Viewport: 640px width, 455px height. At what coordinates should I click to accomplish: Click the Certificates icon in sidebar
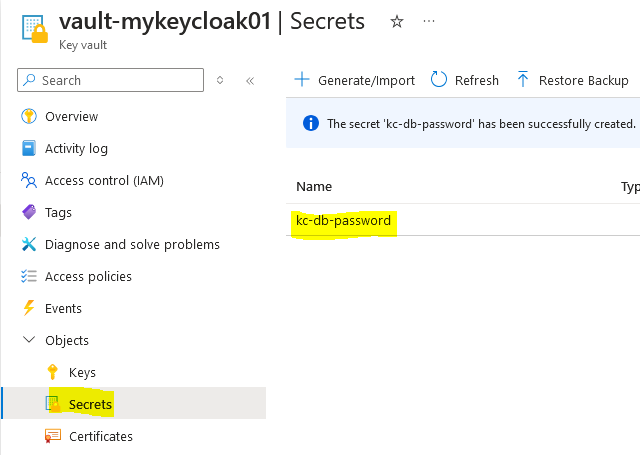(x=52, y=436)
